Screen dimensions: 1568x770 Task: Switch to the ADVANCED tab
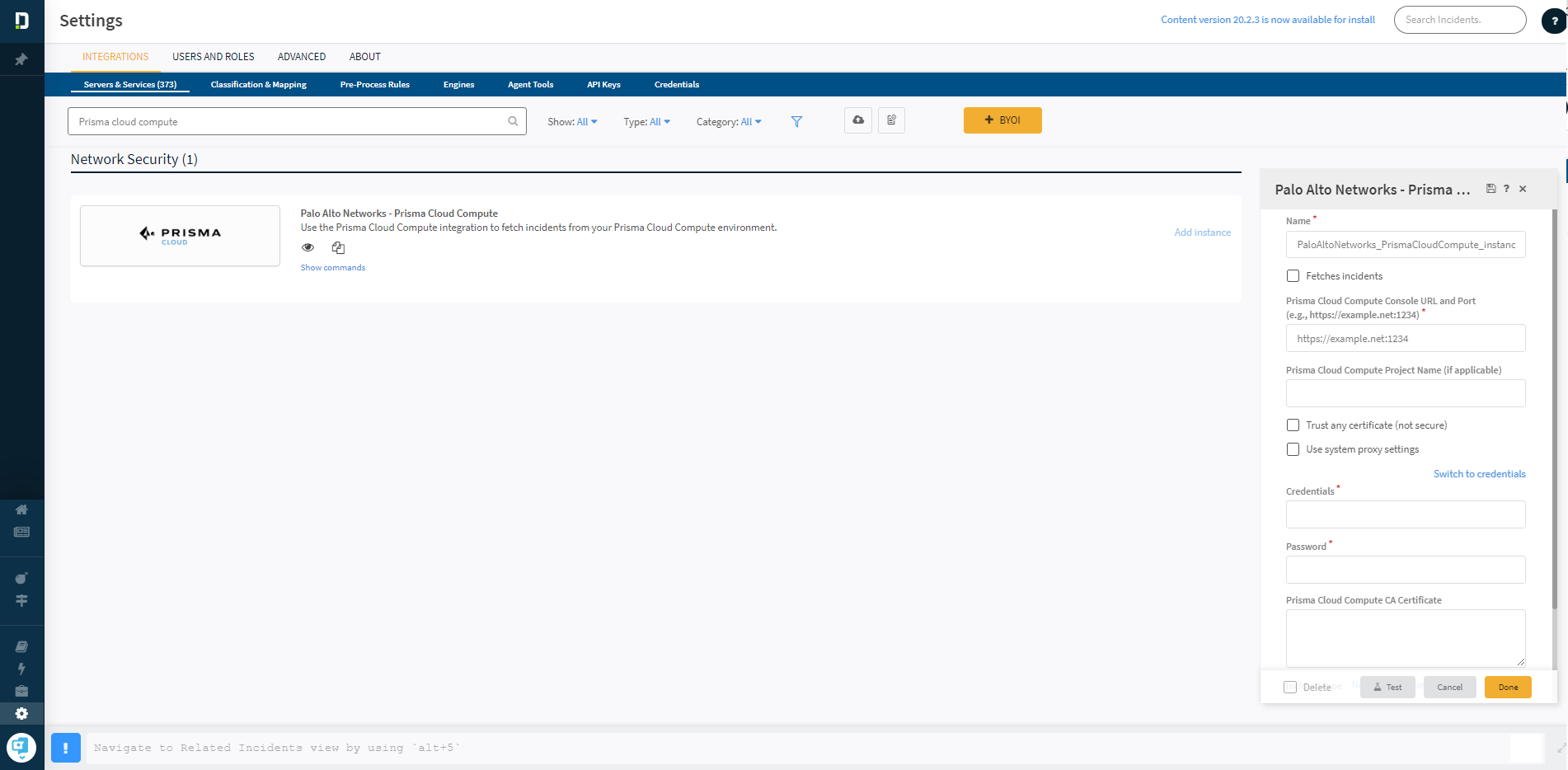[302, 57]
